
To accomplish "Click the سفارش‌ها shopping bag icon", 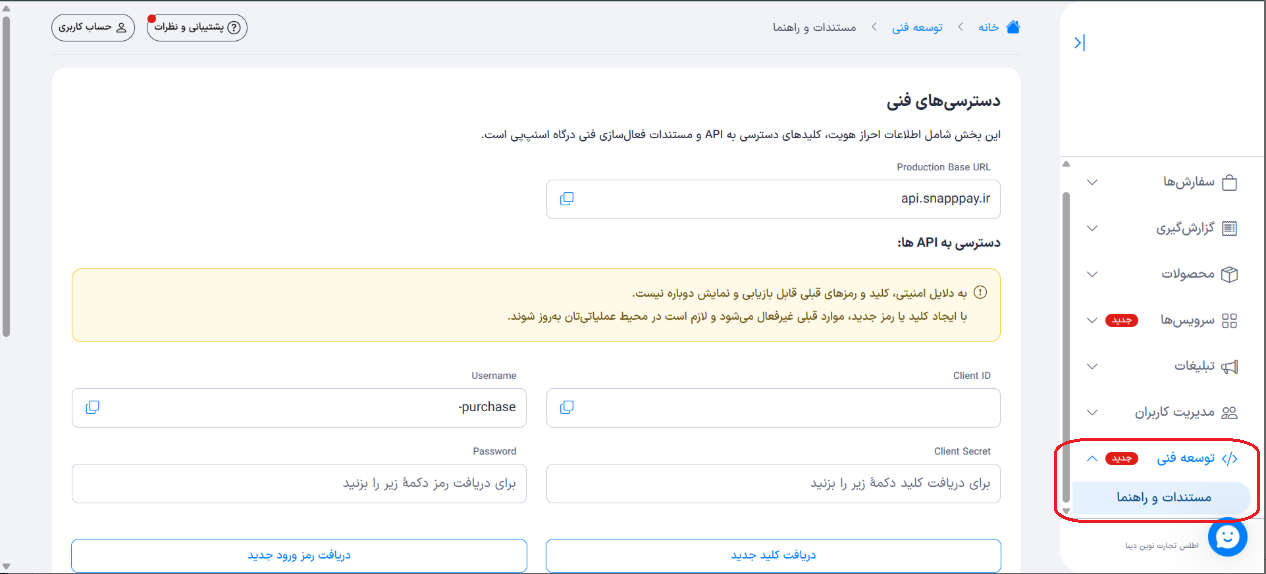I will coord(1230,182).
